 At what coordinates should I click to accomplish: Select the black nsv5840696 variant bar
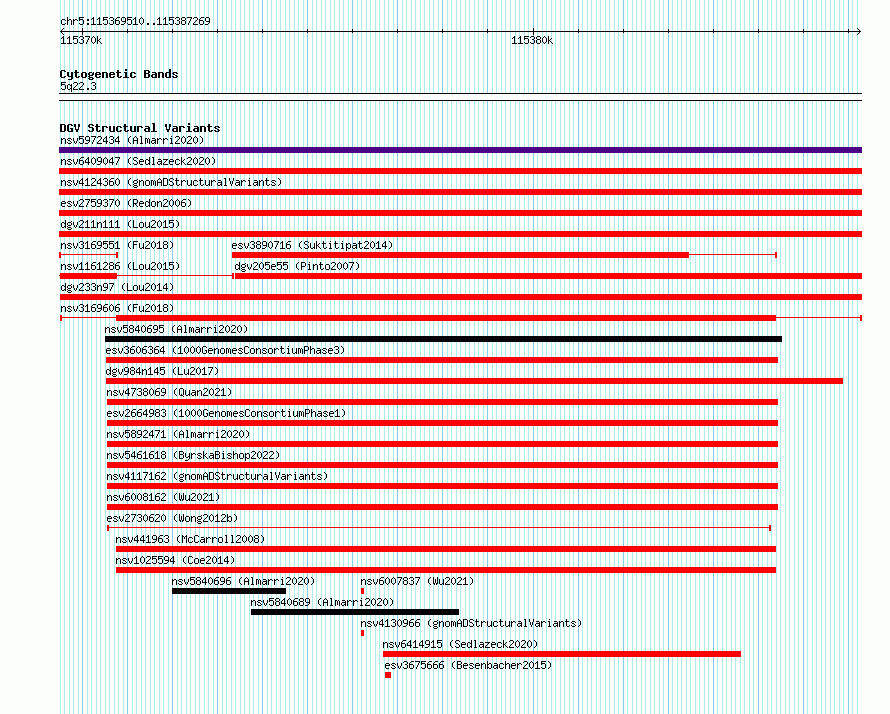point(229,591)
